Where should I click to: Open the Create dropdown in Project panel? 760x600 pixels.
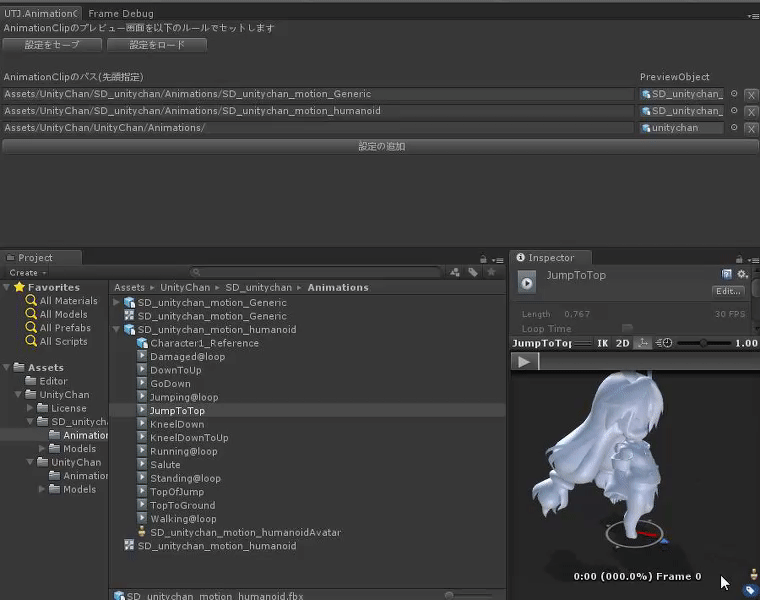coord(28,273)
